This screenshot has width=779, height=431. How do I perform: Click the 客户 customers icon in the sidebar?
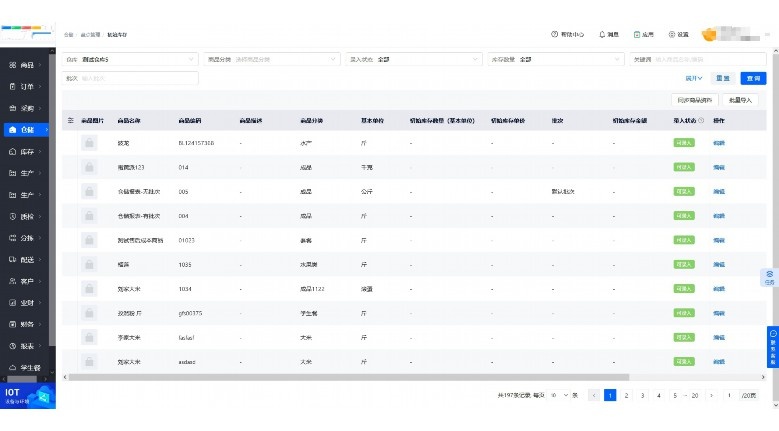click(x=12, y=281)
